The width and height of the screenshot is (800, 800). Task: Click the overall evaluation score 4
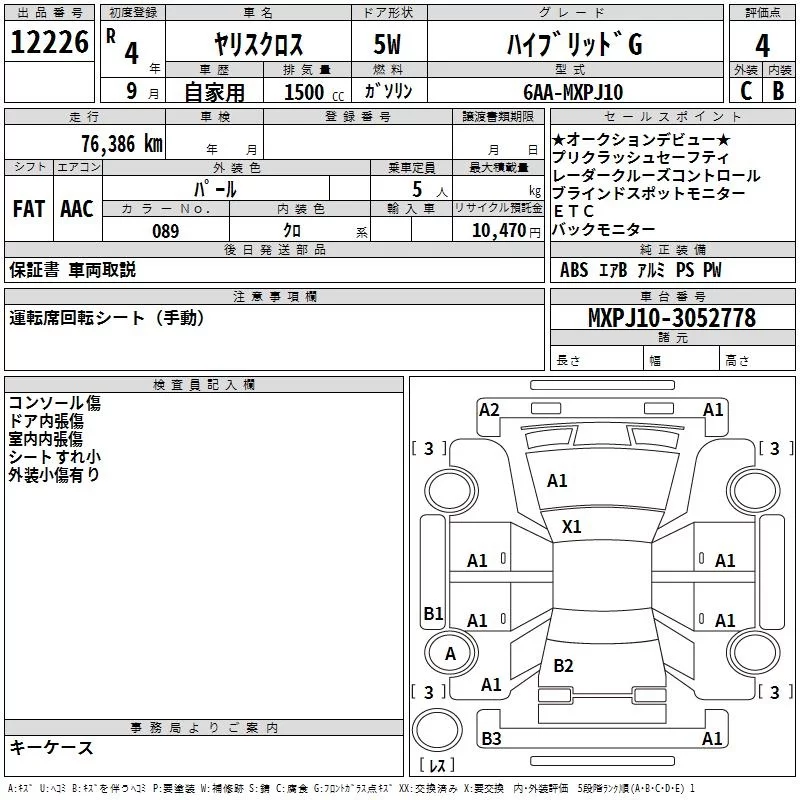[x=762, y=45]
